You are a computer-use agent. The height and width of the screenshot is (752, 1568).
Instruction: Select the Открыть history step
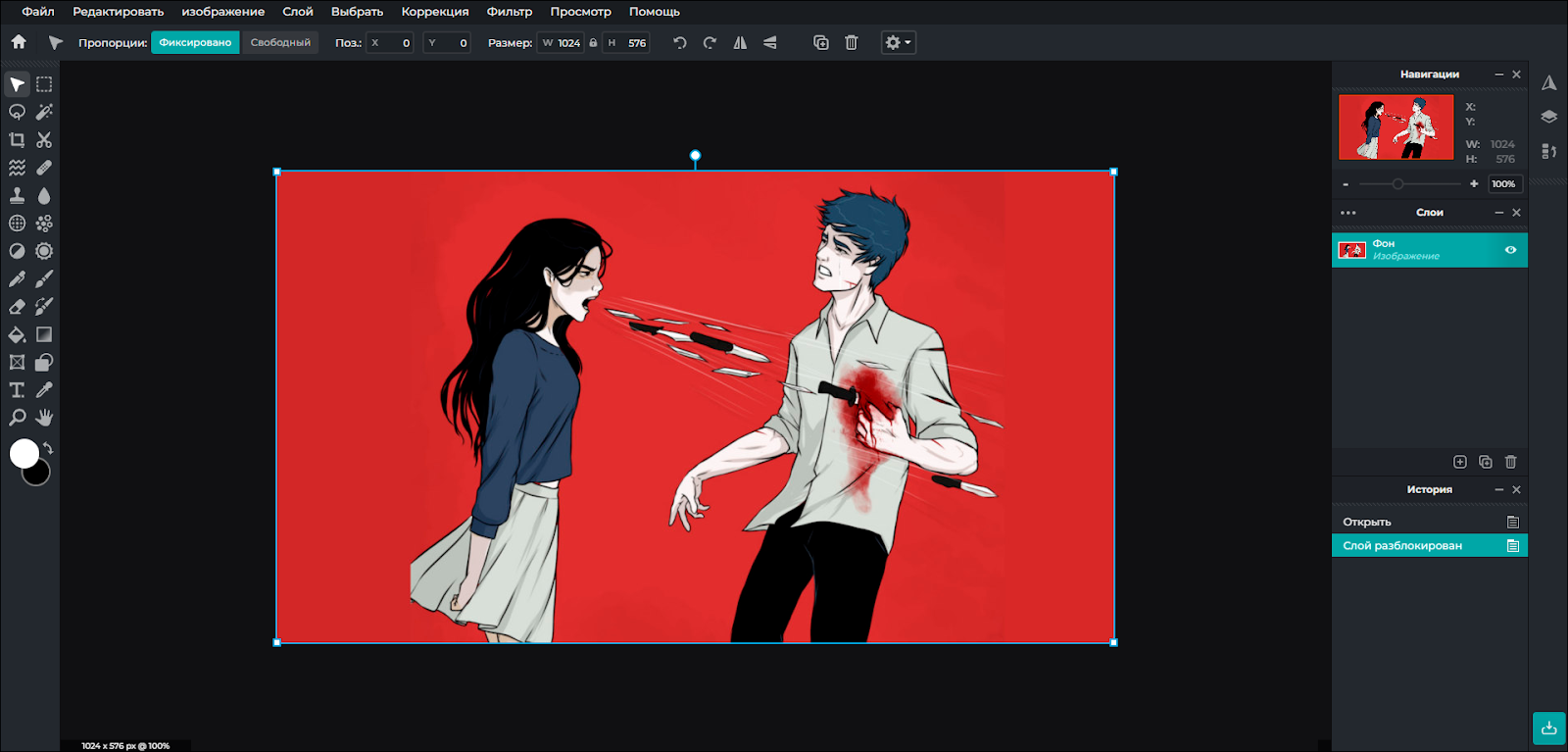1367,522
